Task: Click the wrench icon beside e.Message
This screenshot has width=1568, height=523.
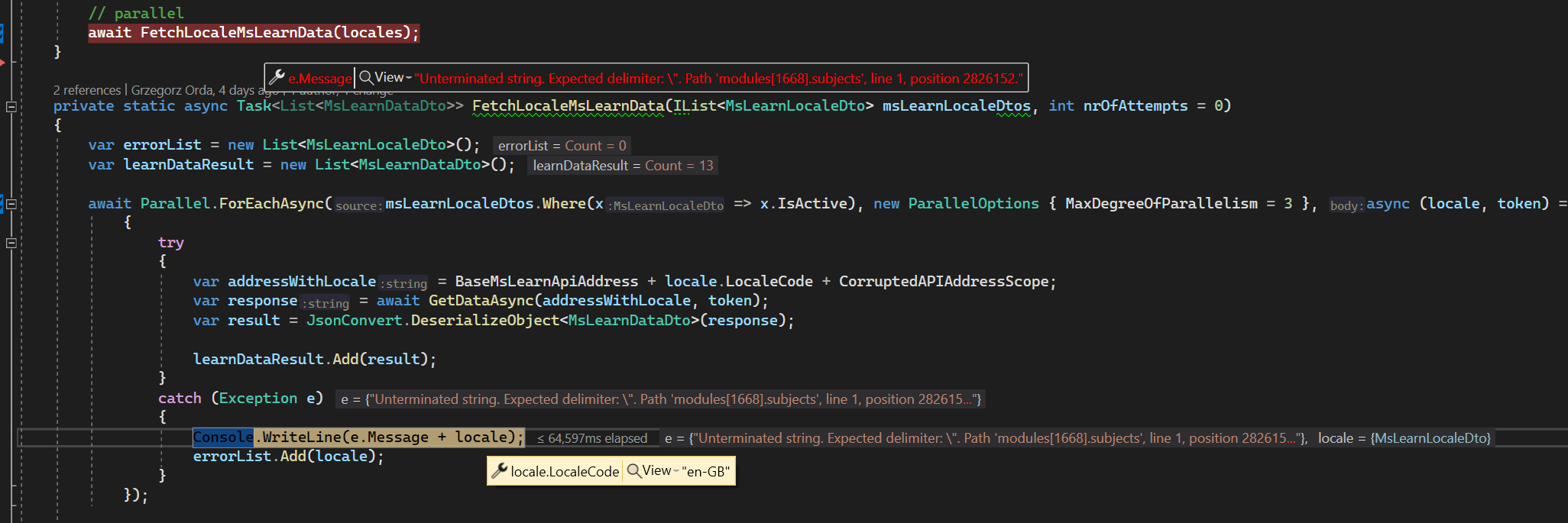Action: pyautogui.click(x=276, y=78)
